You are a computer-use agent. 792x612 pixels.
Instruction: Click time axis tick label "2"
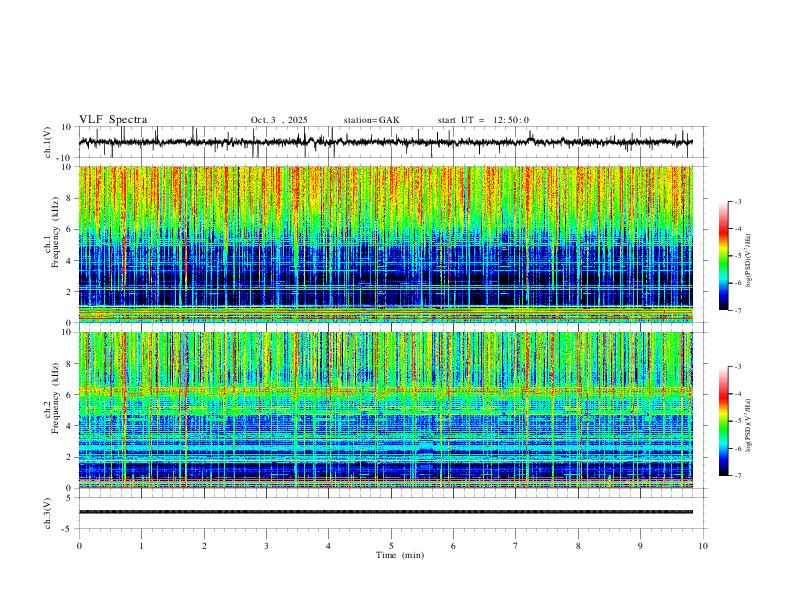(x=204, y=546)
